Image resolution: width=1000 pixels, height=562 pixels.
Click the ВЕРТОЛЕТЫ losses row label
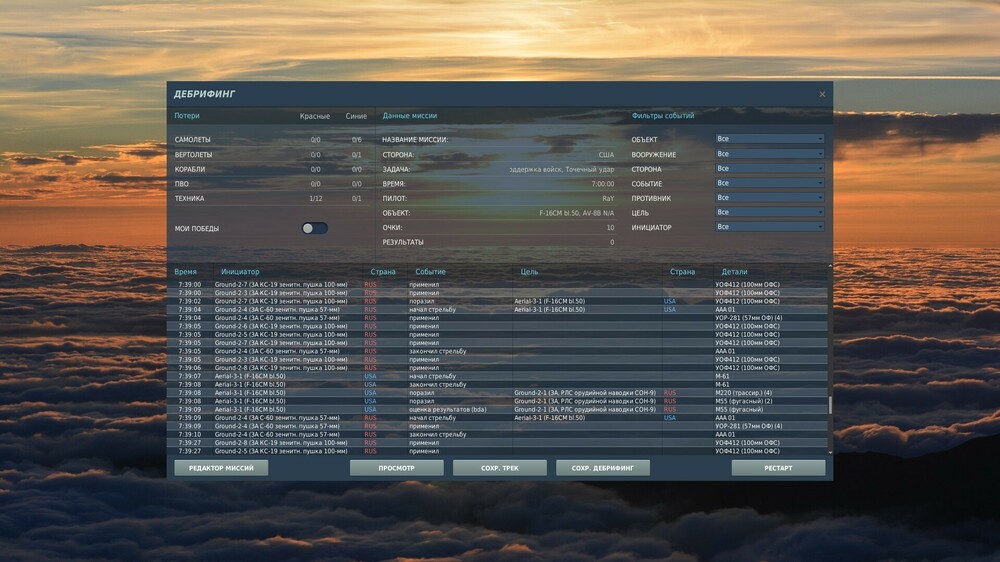tap(193, 154)
